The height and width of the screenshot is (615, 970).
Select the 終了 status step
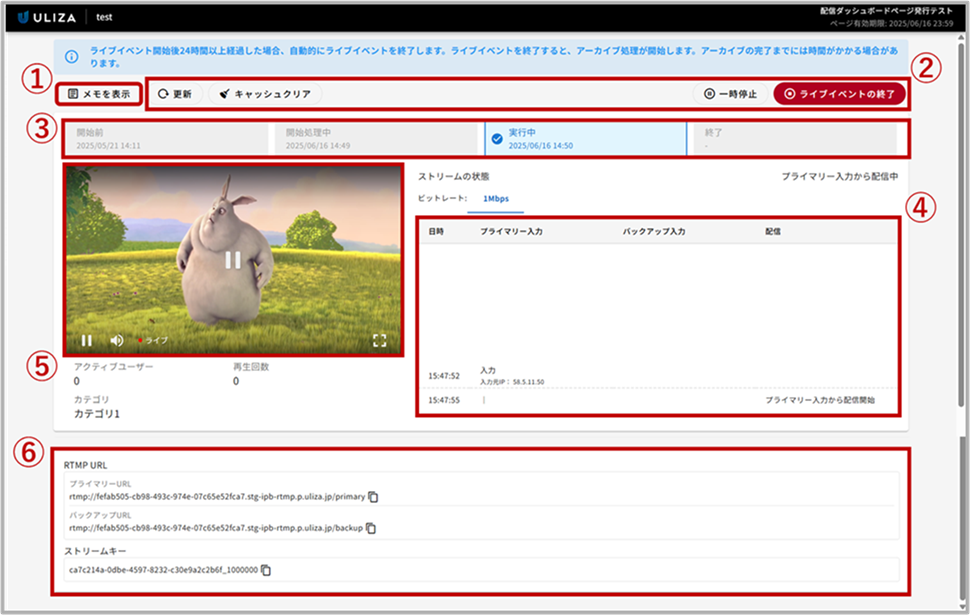click(x=796, y=139)
